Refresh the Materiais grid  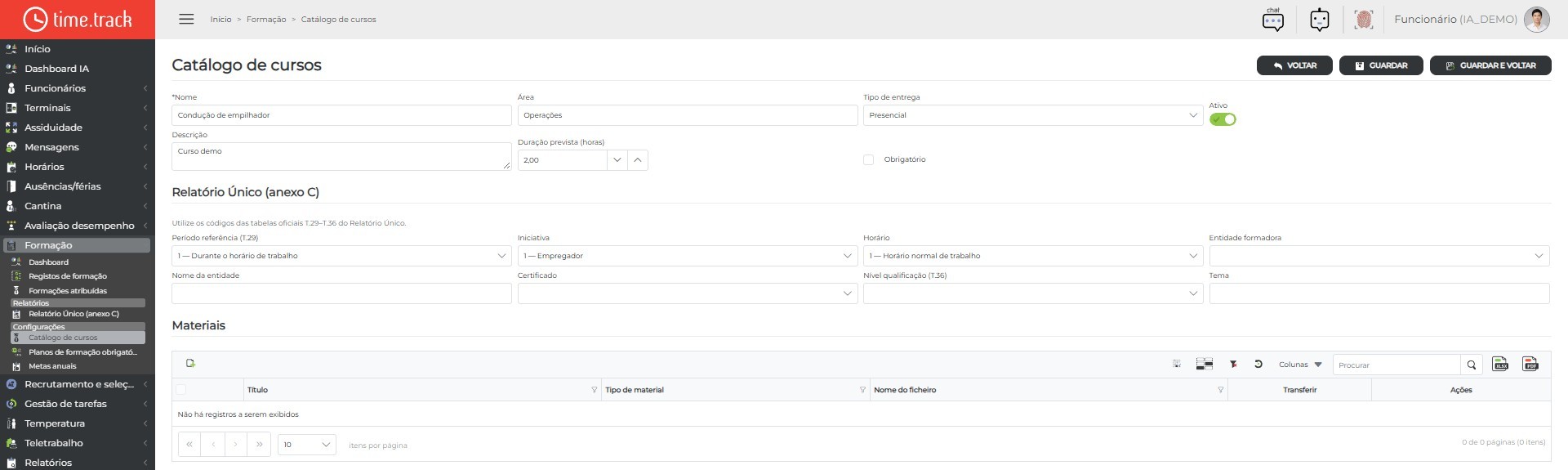point(1258,365)
